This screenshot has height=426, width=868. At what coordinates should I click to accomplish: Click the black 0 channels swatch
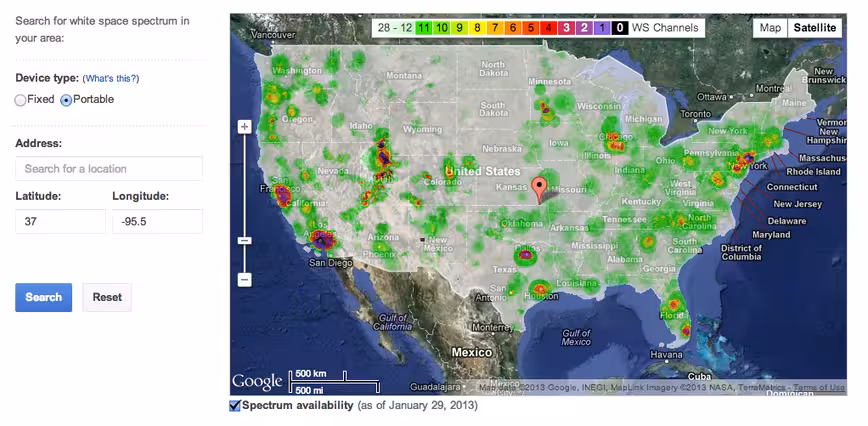(620, 28)
